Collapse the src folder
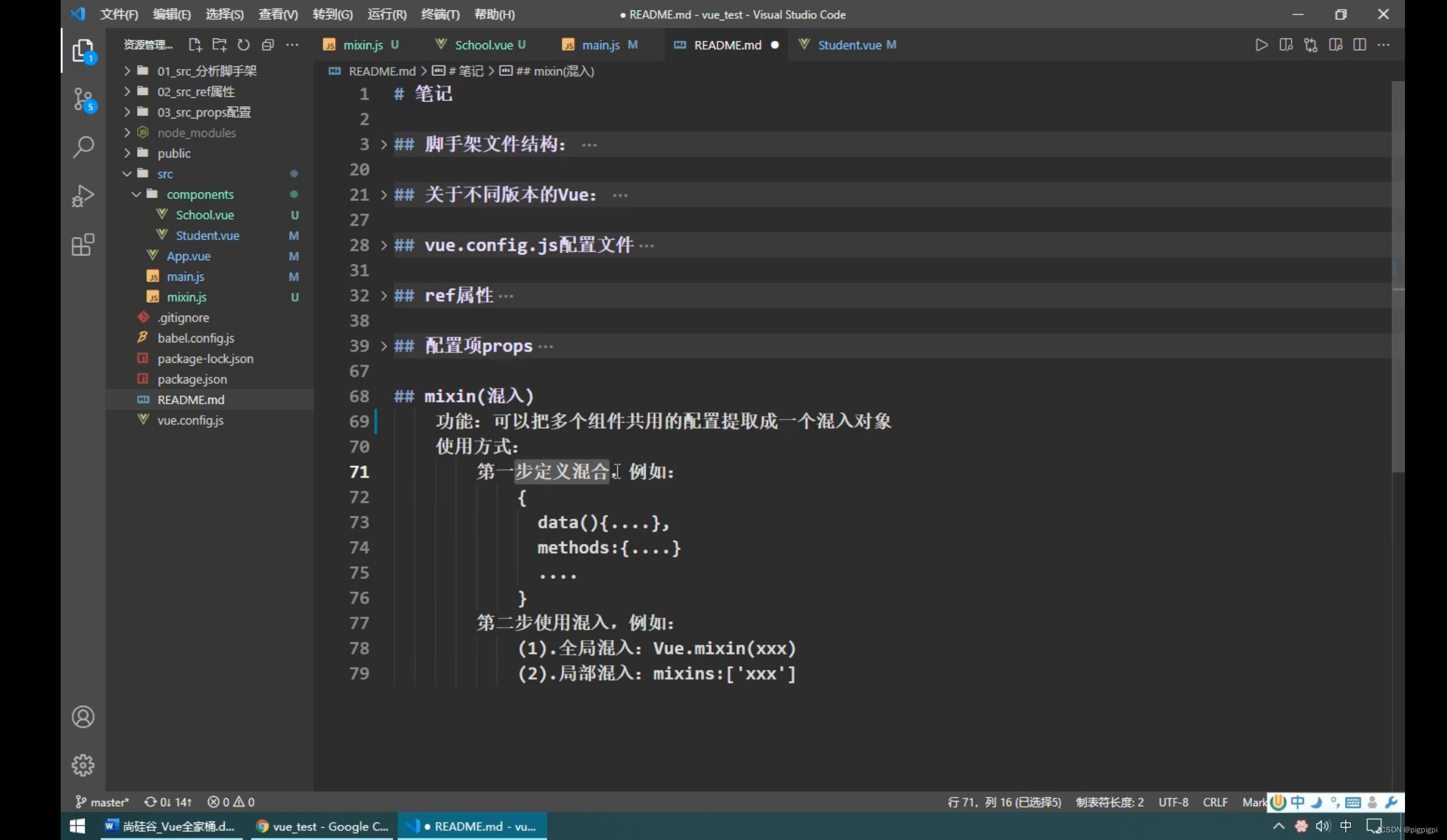This screenshot has width=1447, height=840. pos(127,174)
